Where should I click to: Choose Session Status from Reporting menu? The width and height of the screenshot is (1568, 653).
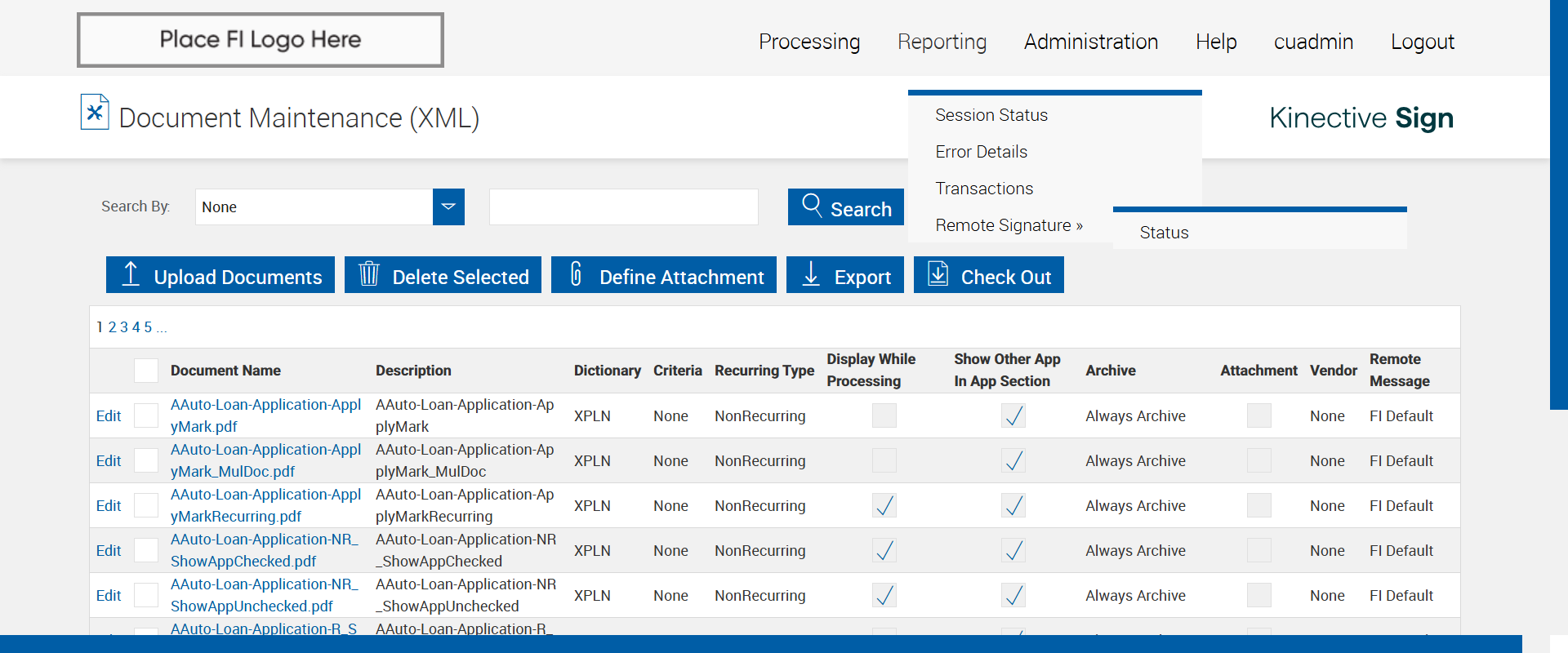[x=991, y=115]
